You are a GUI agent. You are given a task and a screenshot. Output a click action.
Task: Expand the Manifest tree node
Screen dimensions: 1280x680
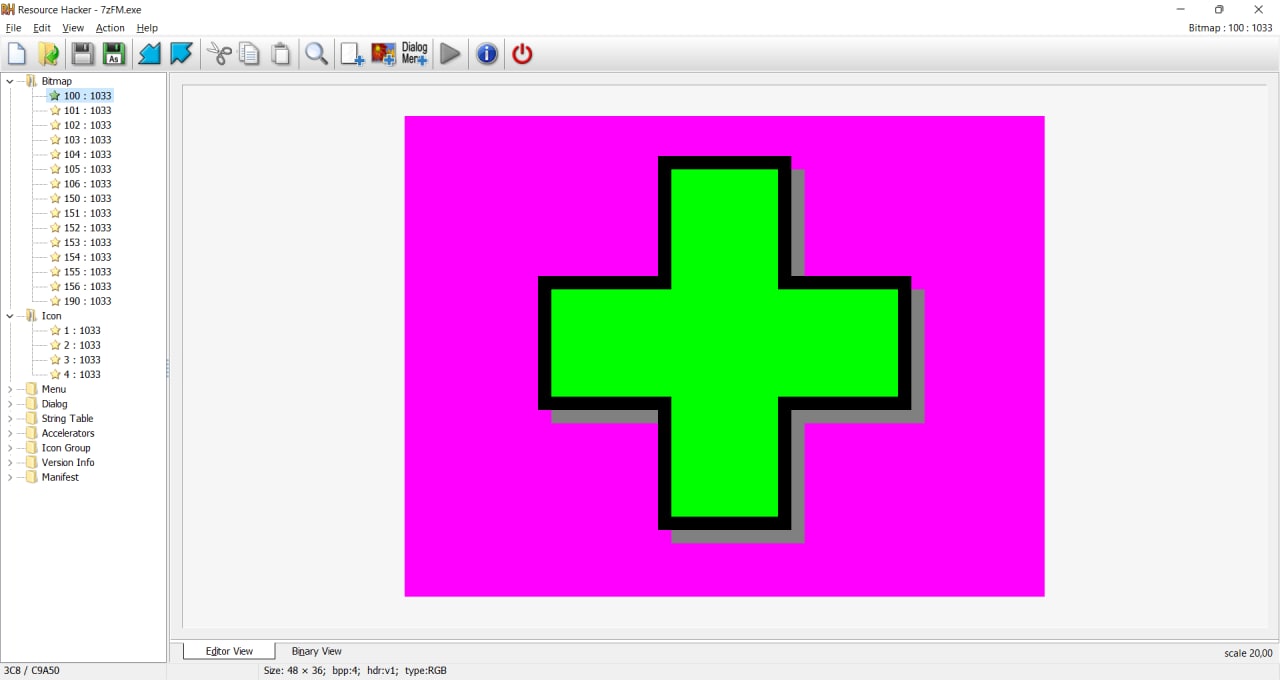point(10,477)
